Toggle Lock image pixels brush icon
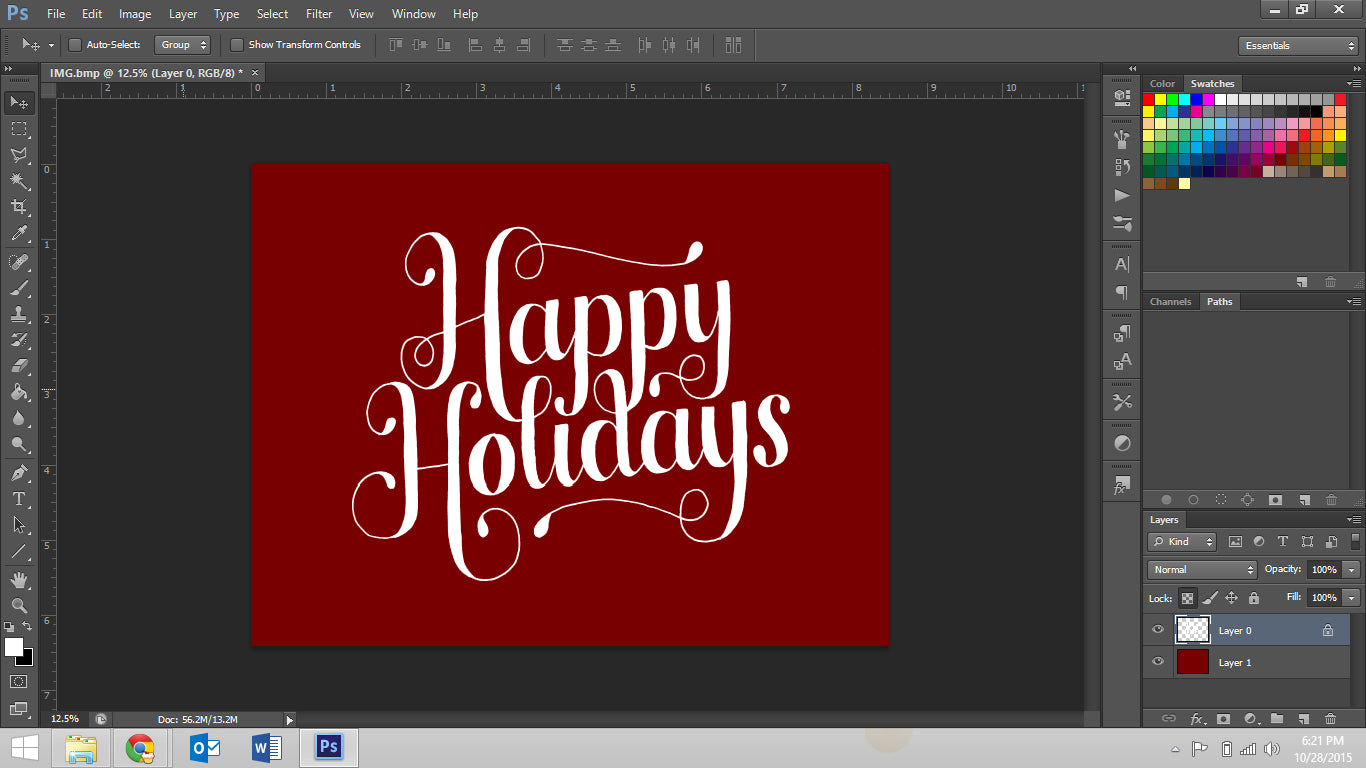This screenshot has height=768, width=1366. (x=1210, y=598)
